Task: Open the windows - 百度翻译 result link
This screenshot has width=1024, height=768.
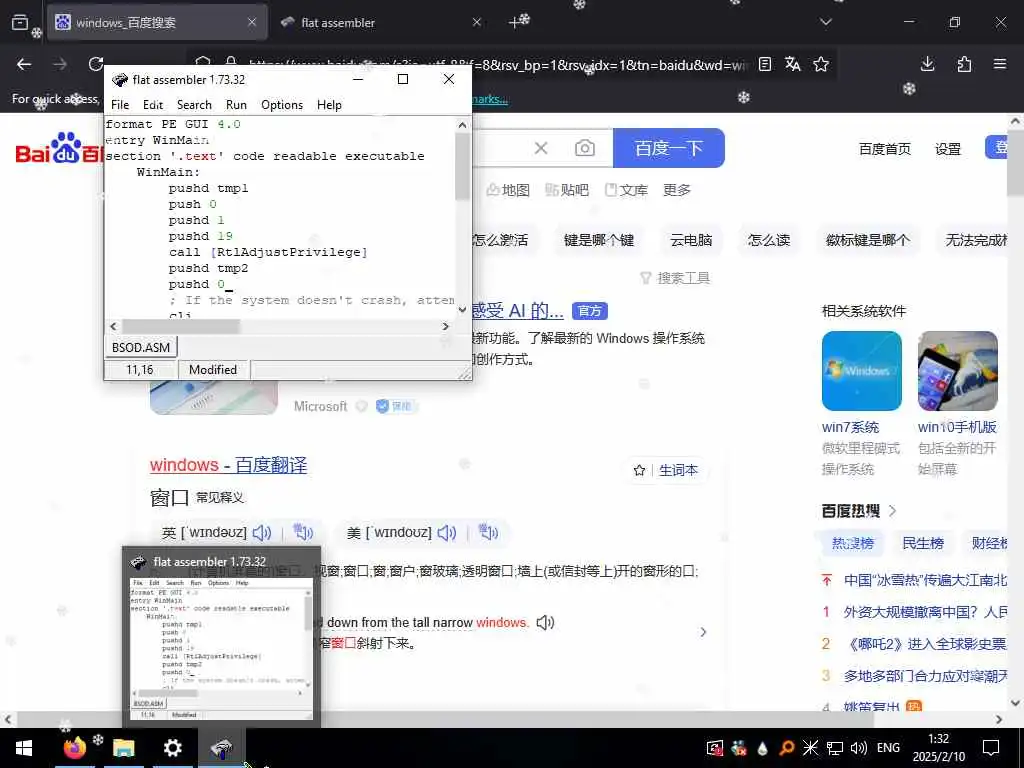Action: pos(228,465)
